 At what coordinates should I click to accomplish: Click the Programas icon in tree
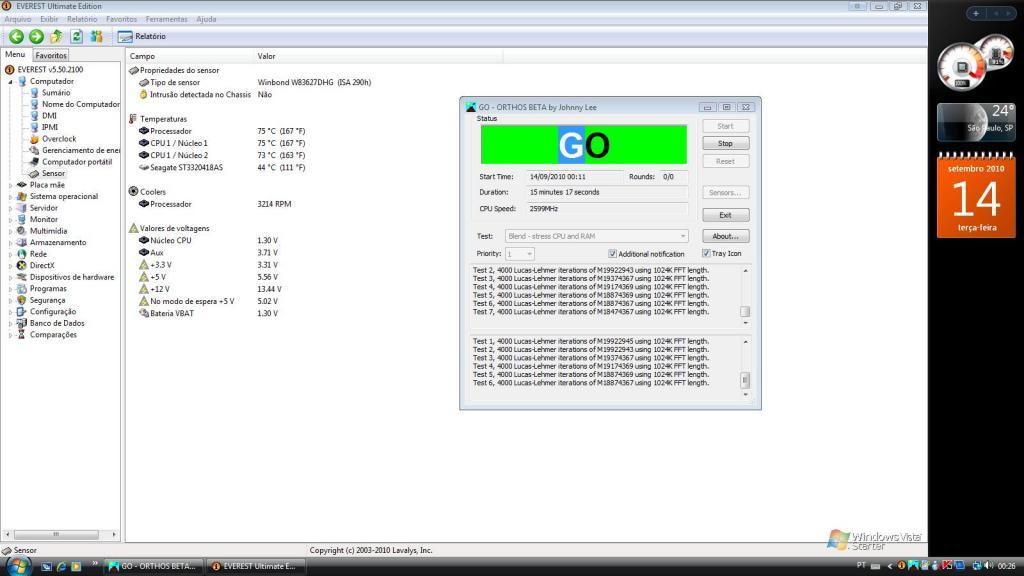[22, 289]
